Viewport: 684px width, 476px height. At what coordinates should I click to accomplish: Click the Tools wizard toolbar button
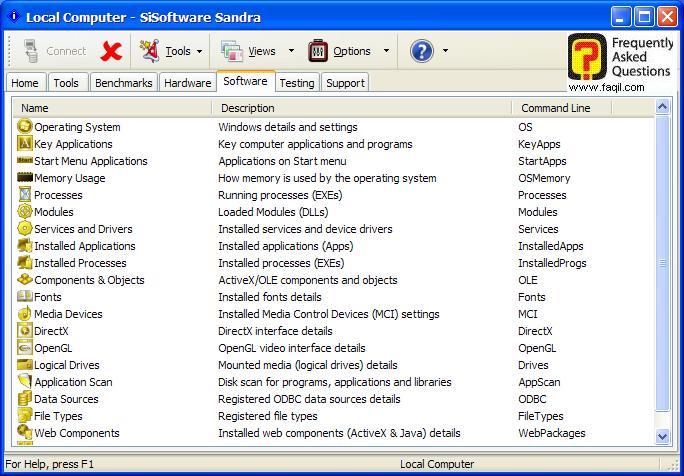pyautogui.click(x=165, y=51)
